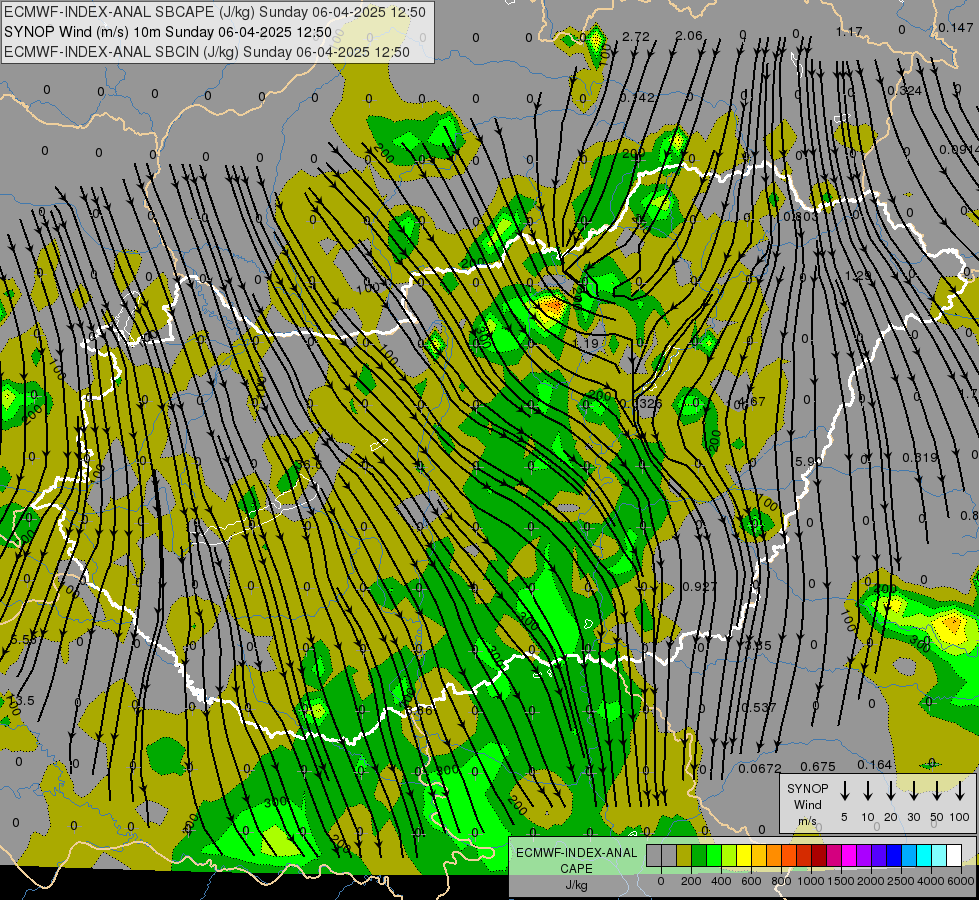Click the map value '3.66'

coord(419,710)
